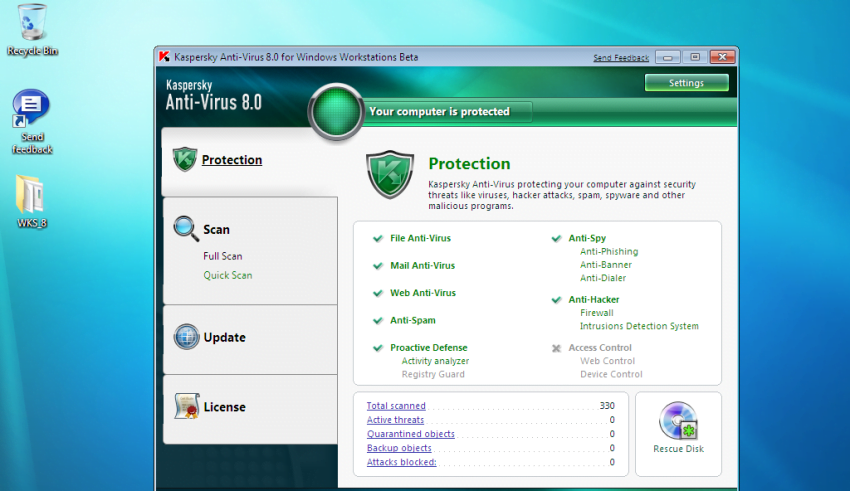Click the Scan magnifying glass icon

pyautogui.click(x=186, y=229)
